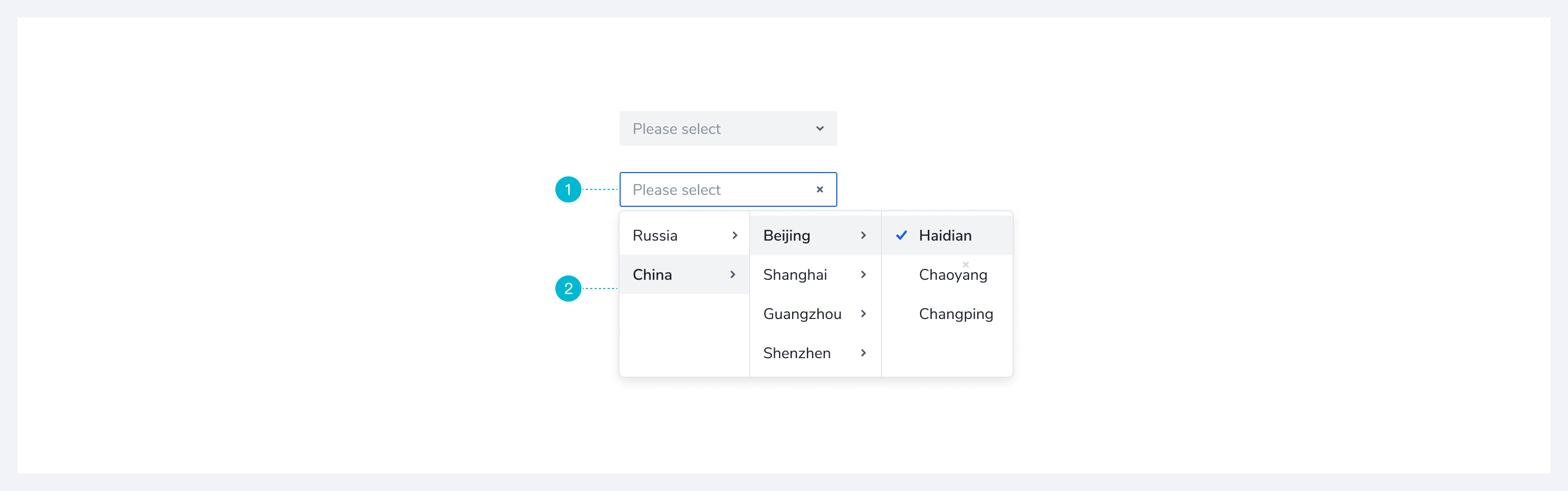Choose Guangzhou from the city list
Image resolution: width=1568 pixels, height=491 pixels.
coord(801,314)
